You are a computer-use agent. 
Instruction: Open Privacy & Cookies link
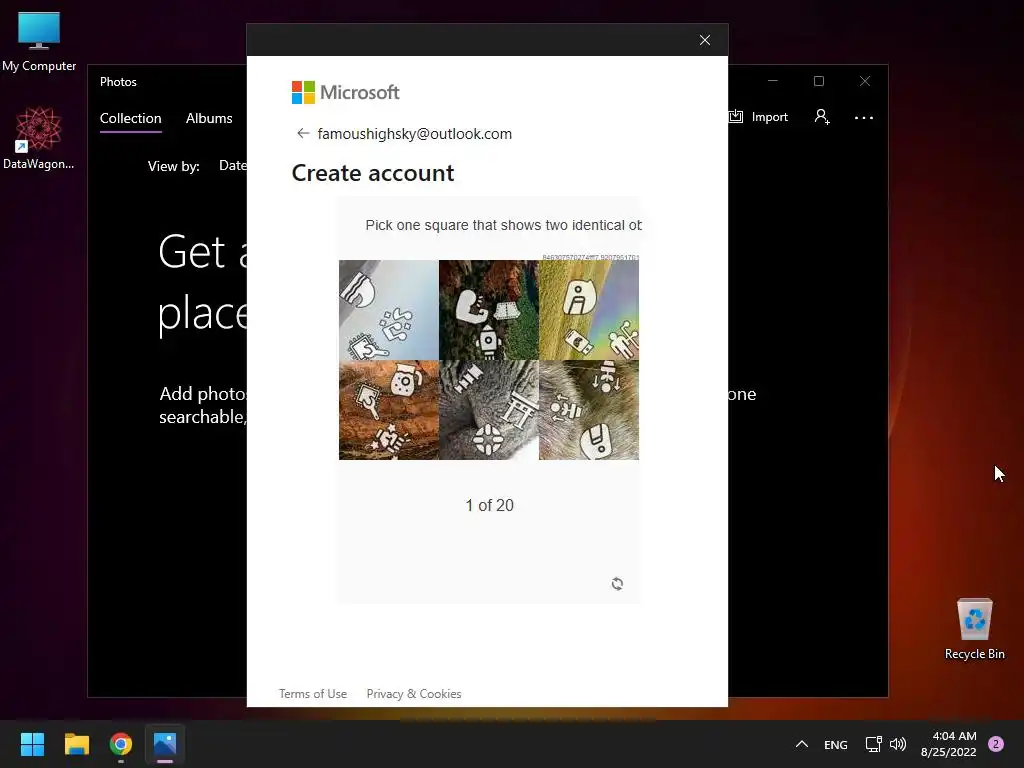click(414, 694)
